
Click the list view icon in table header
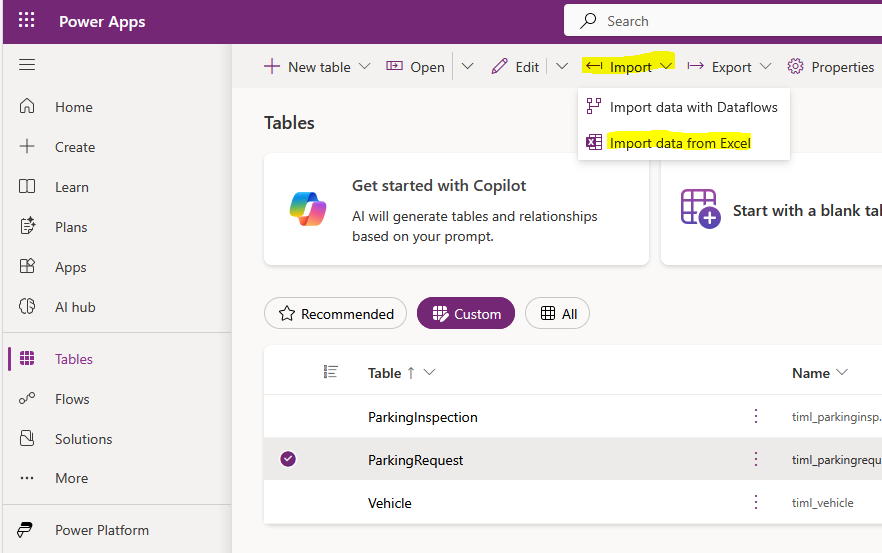(331, 372)
